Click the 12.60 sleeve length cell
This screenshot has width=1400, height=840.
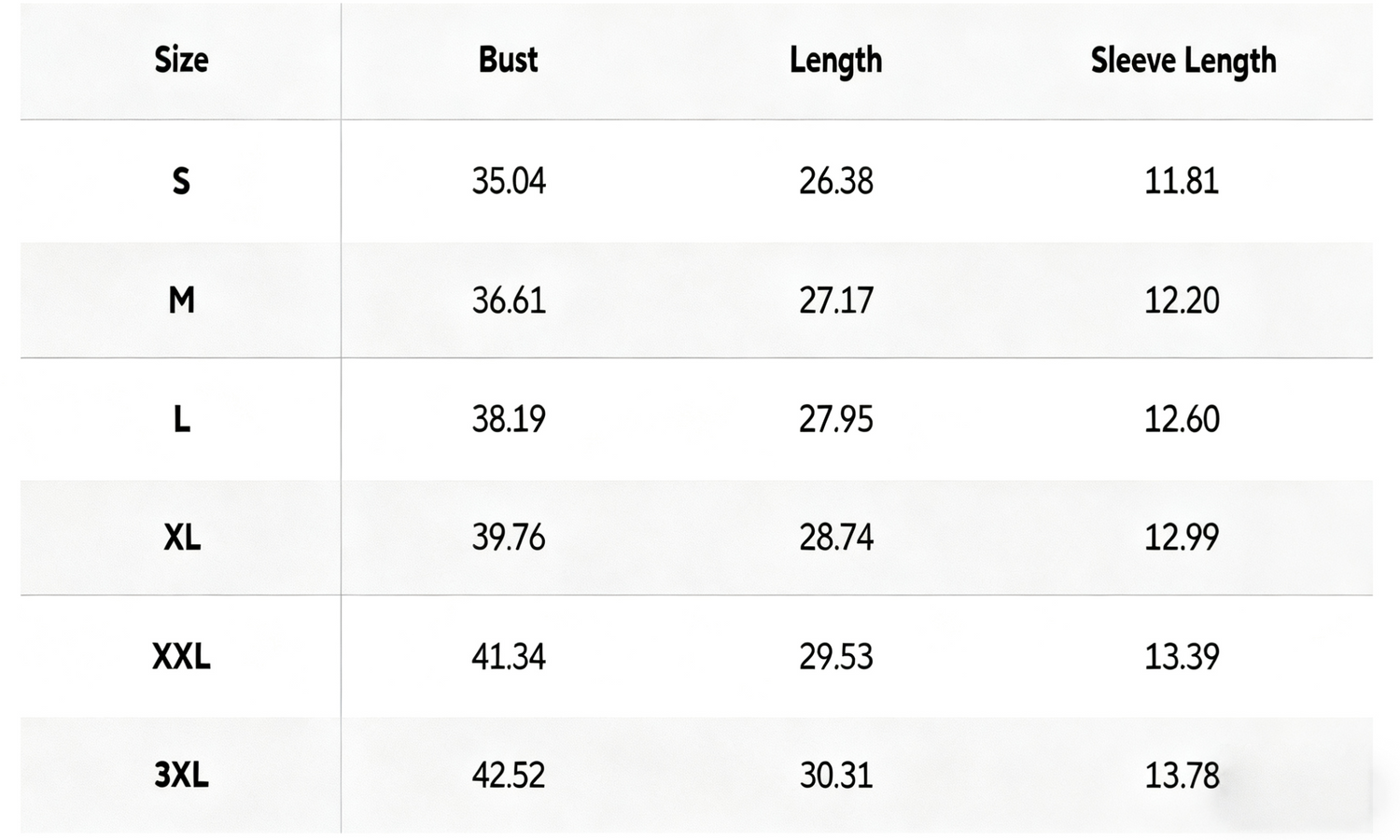point(1182,419)
